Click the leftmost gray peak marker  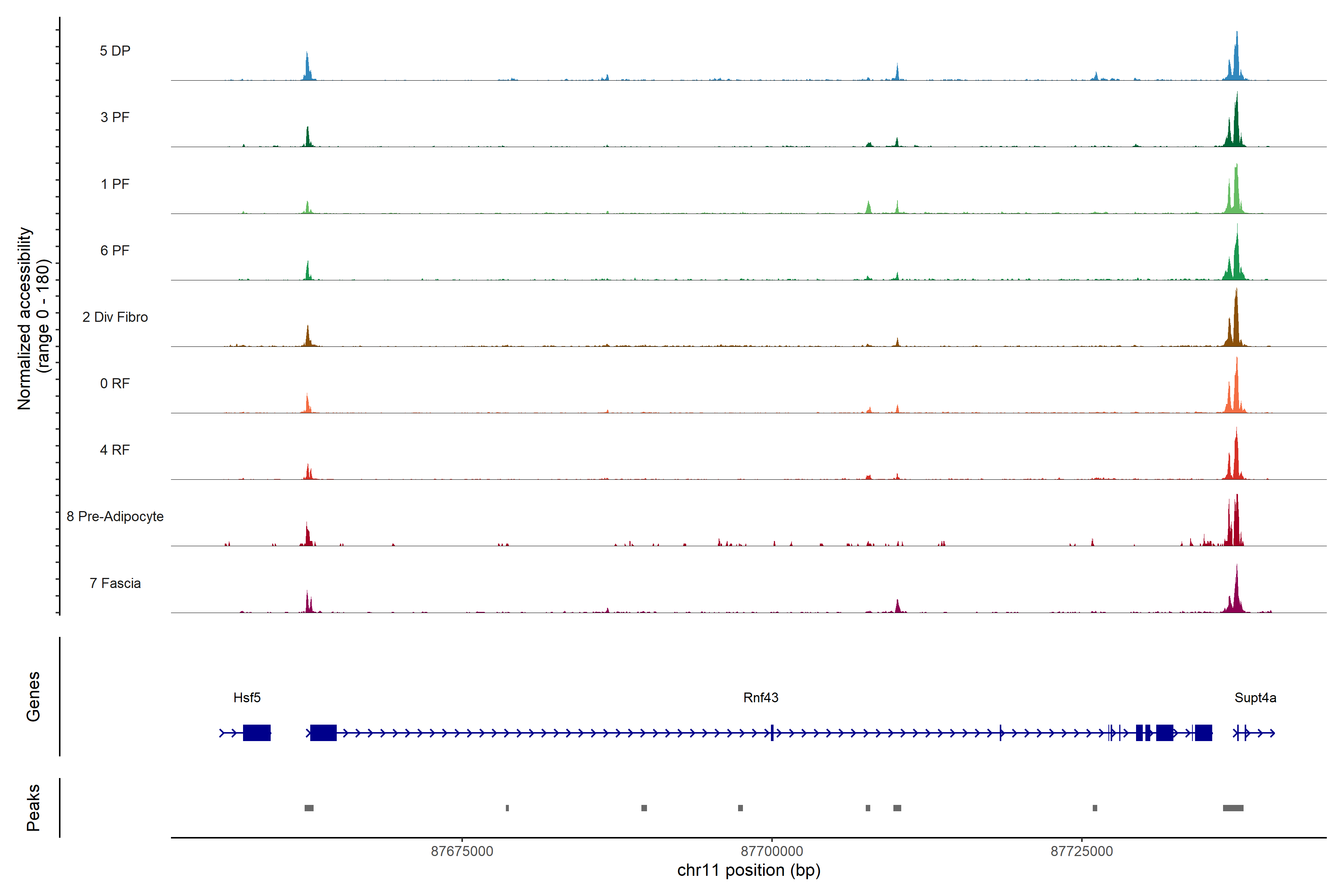[309, 808]
